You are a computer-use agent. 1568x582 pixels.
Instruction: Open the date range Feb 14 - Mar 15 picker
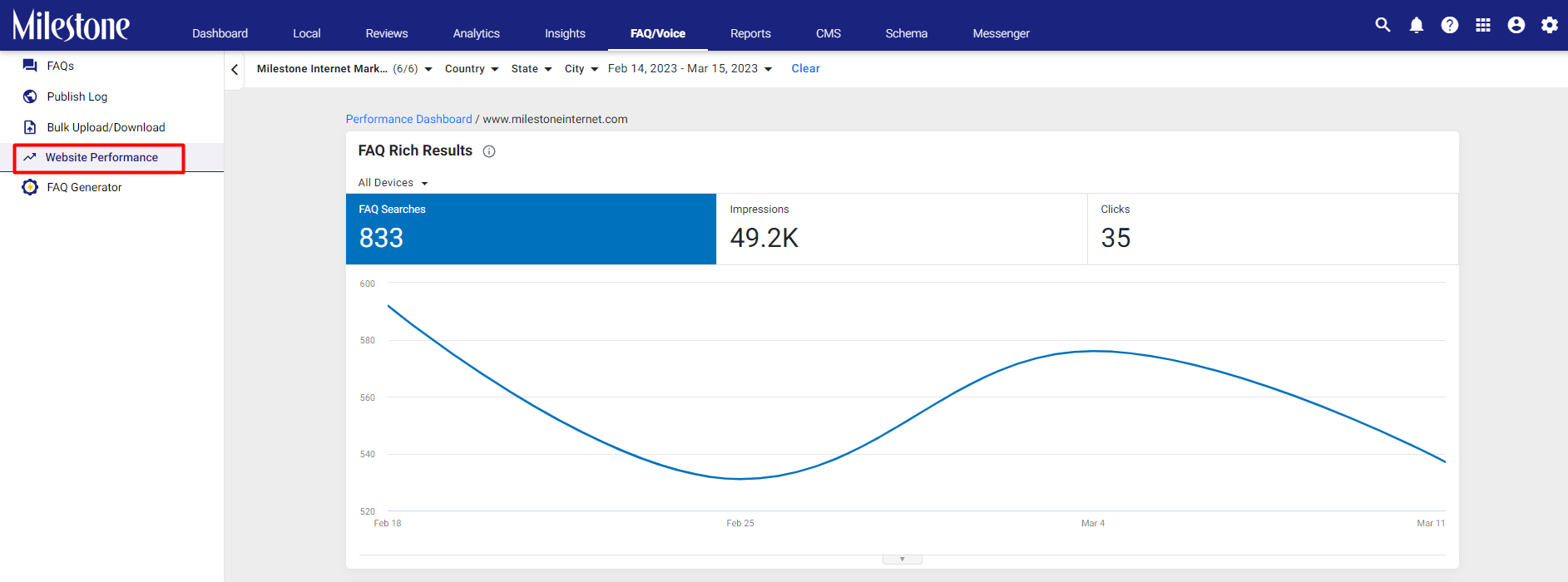coord(690,69)
